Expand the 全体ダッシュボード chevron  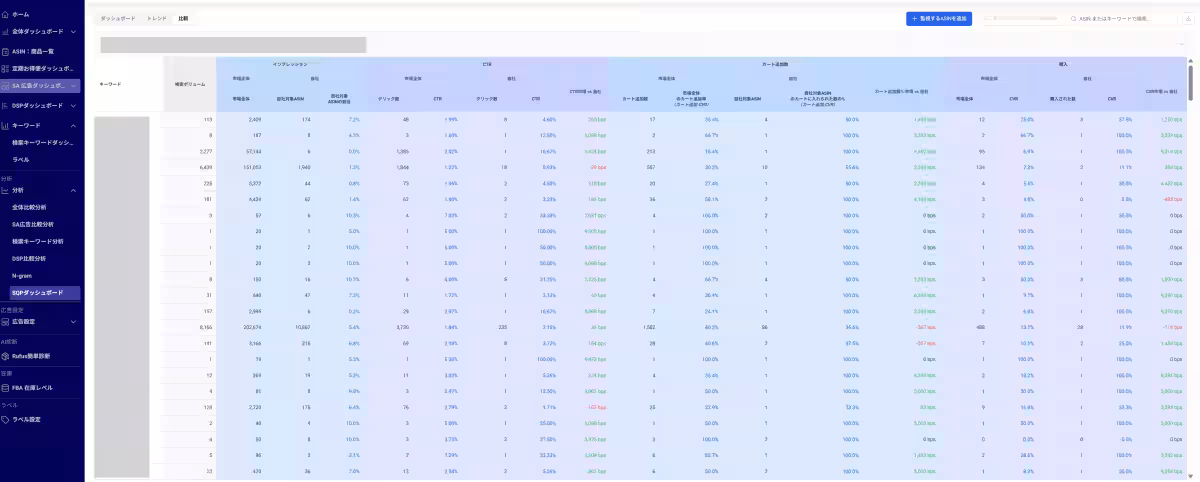coord(74,32)
